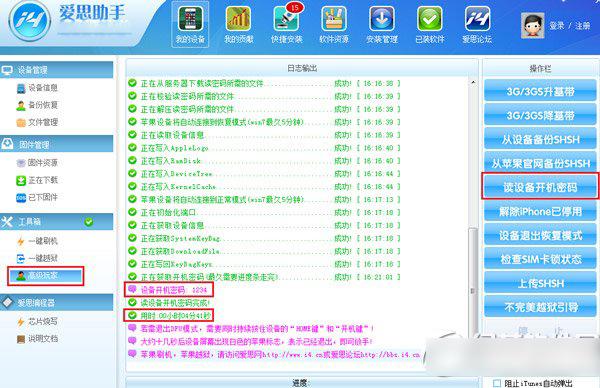Image resolution: width=600 pixels, height=388 pixels.
Task: Open 我的设备 toolbar icon
Action: point(190,24)
